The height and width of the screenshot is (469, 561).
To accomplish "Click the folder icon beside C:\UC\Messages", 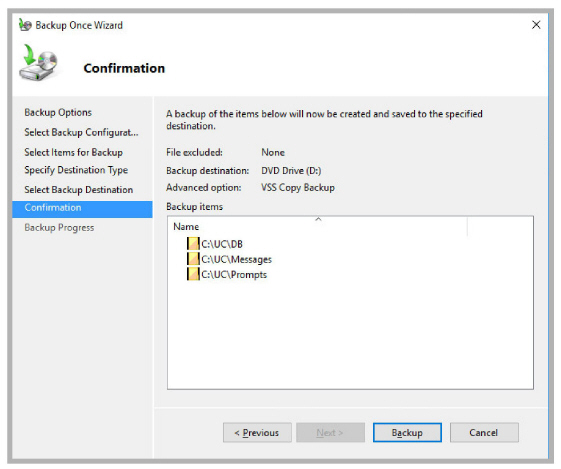I will 193,259.
